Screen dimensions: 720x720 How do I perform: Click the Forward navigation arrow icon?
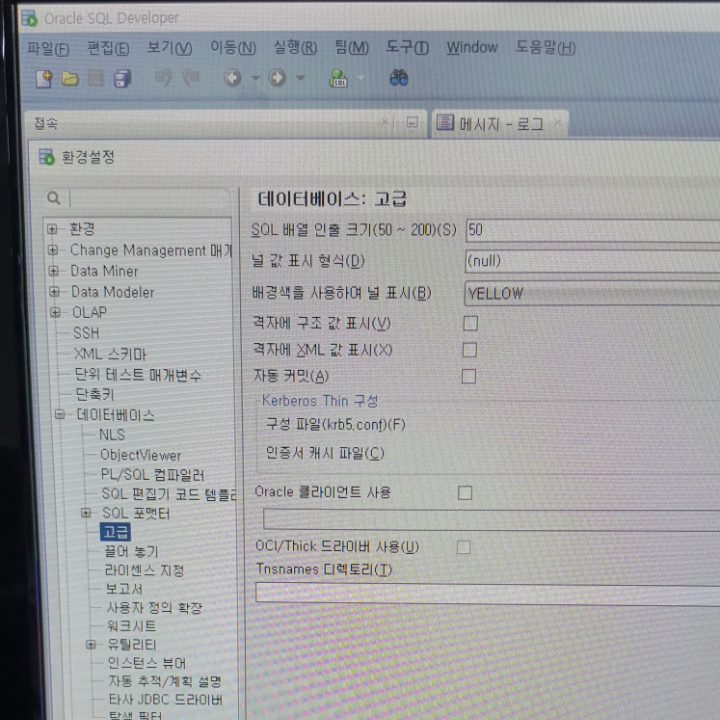tap(277, 78)
